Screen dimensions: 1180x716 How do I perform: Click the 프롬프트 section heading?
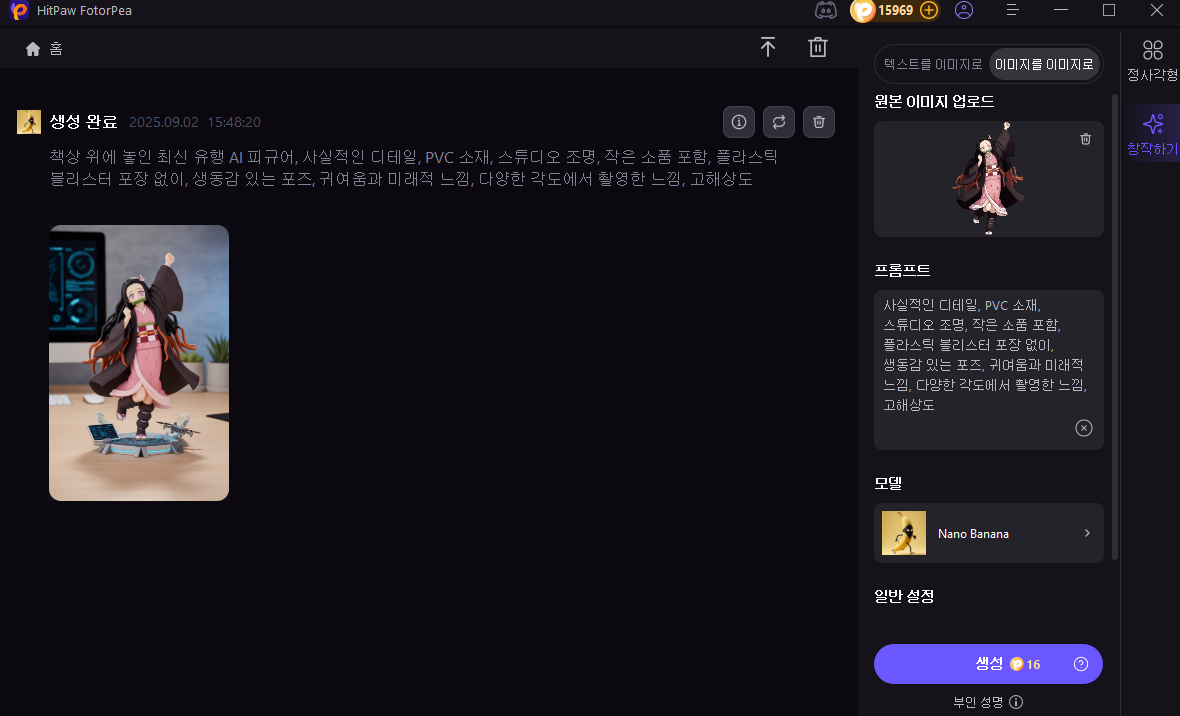[x=902, y=270]
